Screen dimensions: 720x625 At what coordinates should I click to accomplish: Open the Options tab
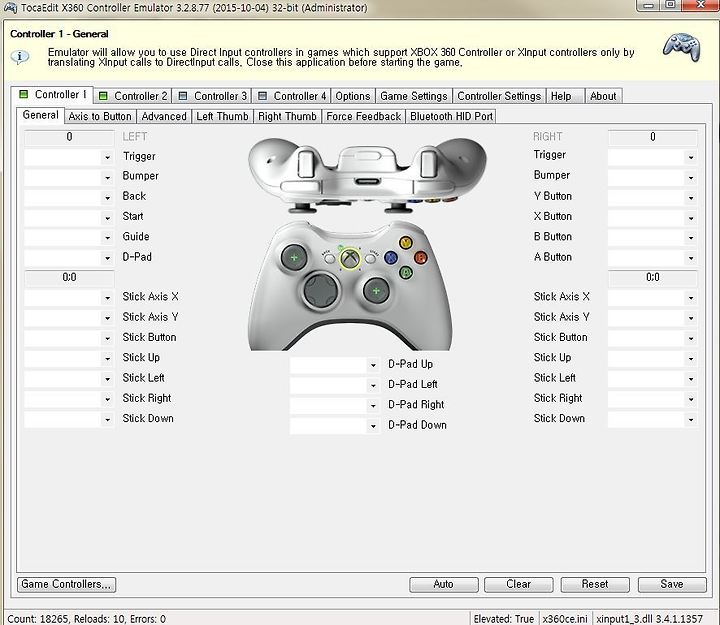point(353,96)
